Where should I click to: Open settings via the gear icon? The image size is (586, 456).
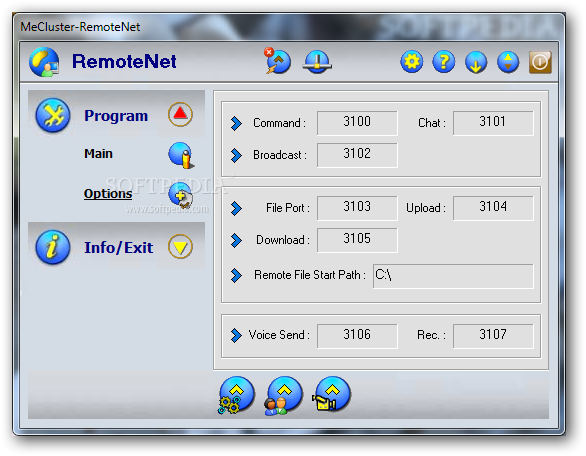pos(411,62)
